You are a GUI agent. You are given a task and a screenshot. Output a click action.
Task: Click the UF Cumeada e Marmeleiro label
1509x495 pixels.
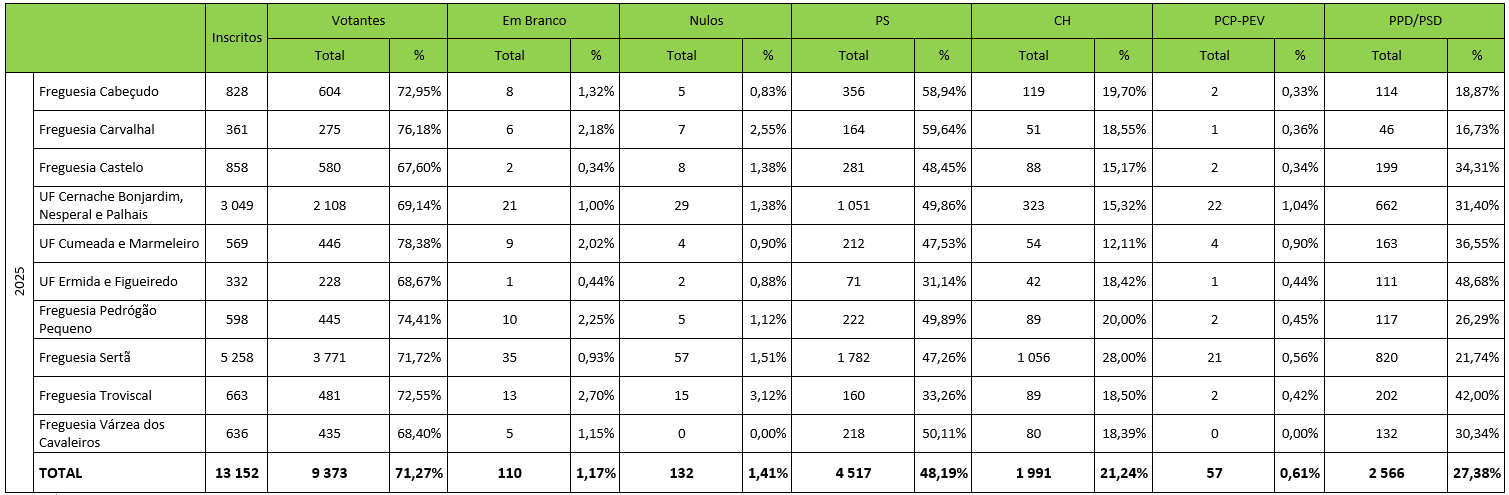pos(118,243)
